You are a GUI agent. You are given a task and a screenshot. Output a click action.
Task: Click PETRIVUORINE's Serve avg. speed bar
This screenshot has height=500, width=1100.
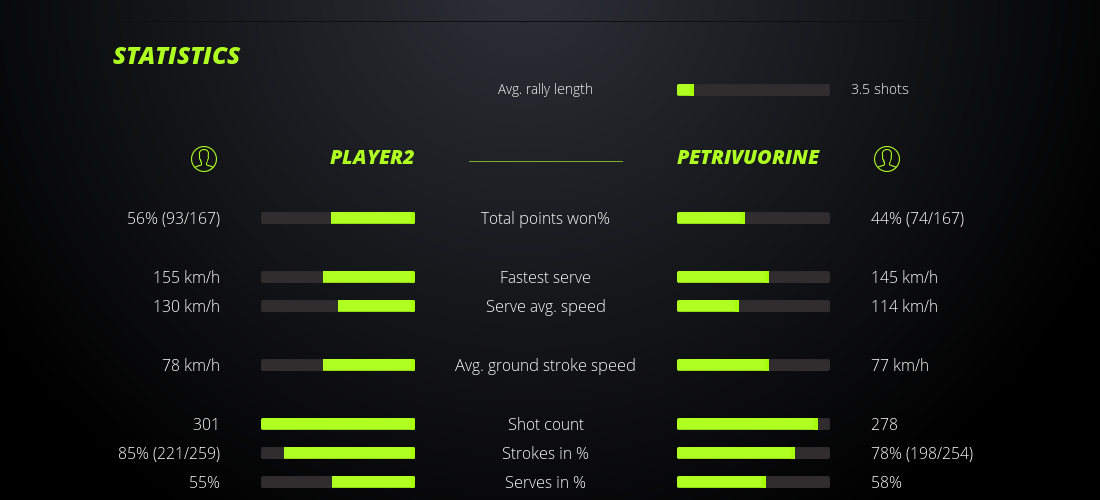[x=753, y=306]
